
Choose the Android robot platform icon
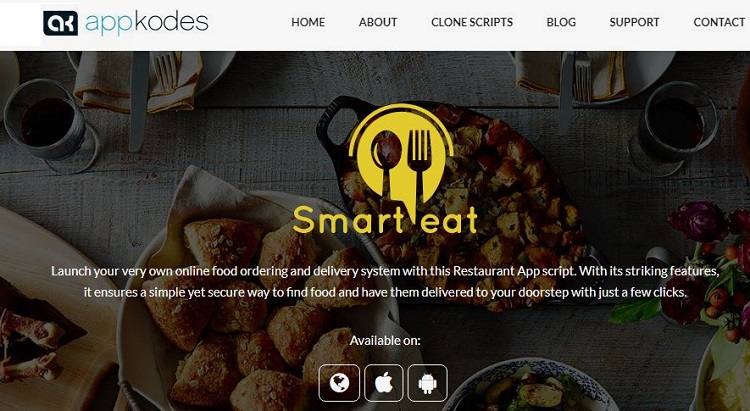pos(427,383)
